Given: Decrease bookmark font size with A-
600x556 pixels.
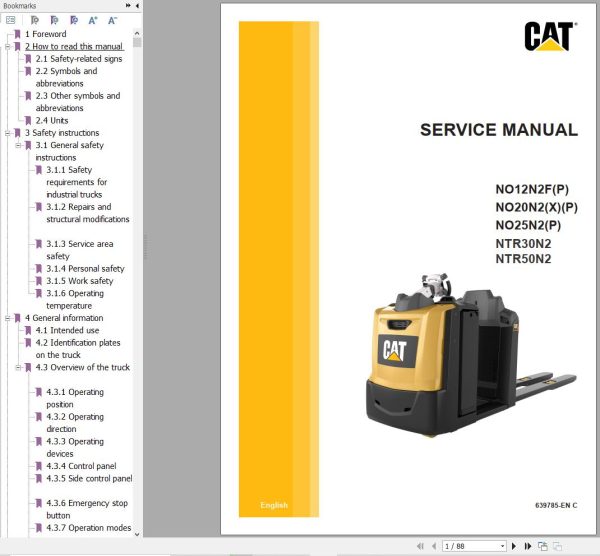Looking at the screenshot, I should pyautogui.click(x=112, y=20).
